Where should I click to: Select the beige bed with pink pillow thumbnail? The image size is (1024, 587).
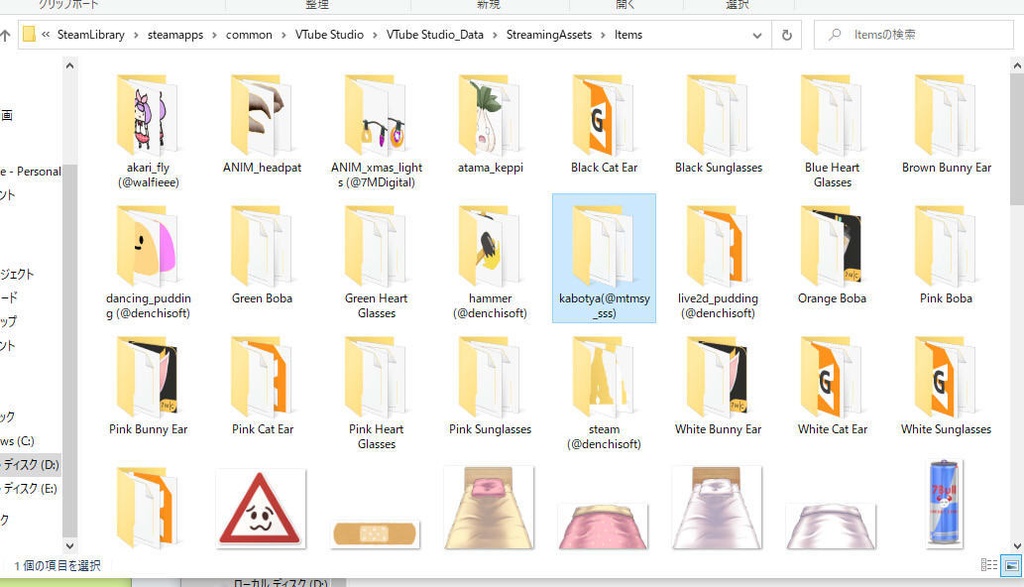coord(489,507)
